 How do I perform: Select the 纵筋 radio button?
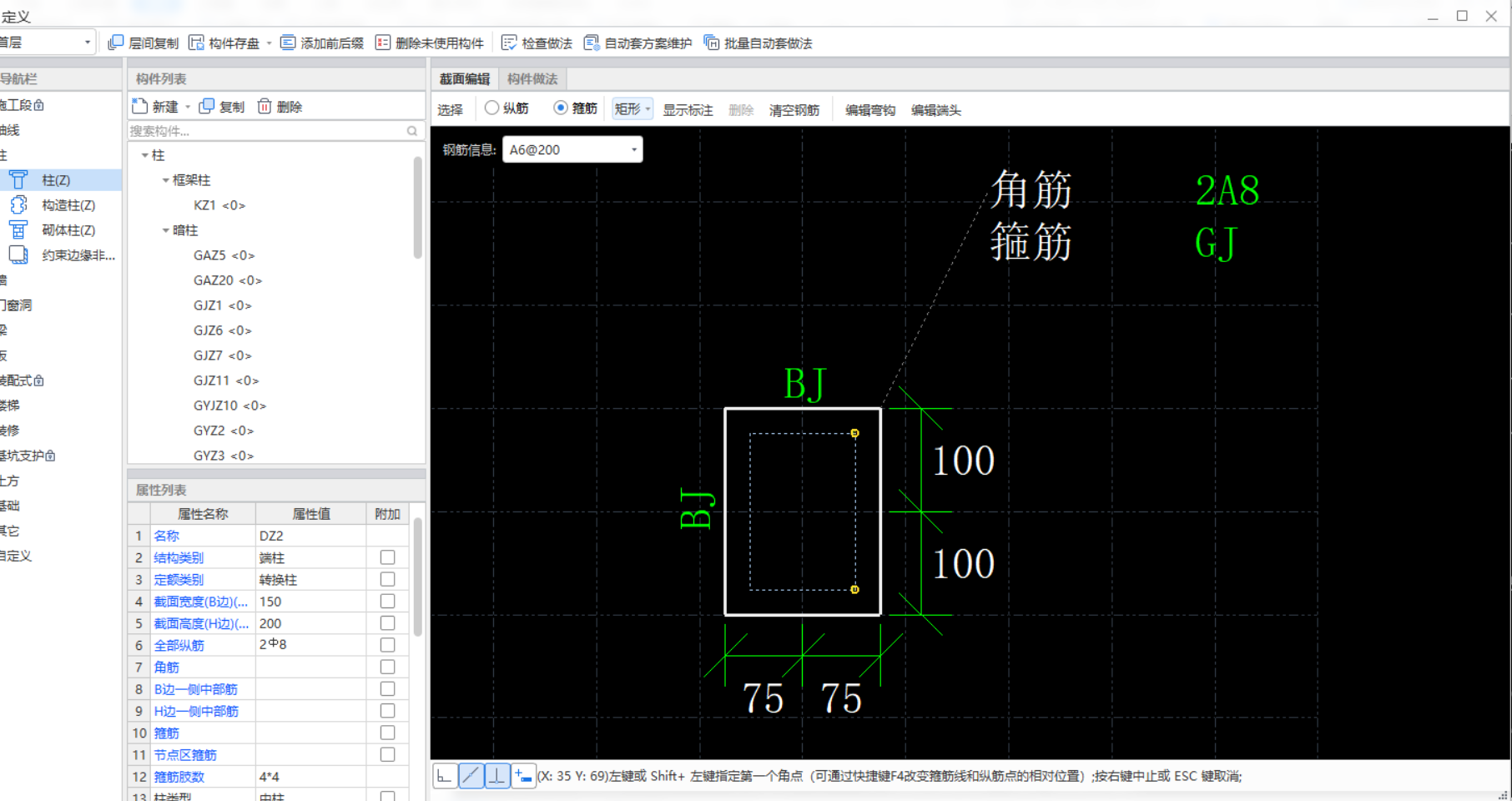pos(492,108)
